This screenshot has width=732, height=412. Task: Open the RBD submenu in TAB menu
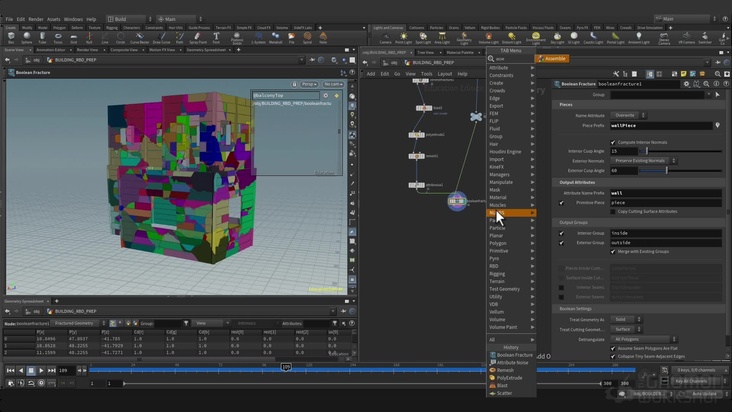(x=511, y=266)
